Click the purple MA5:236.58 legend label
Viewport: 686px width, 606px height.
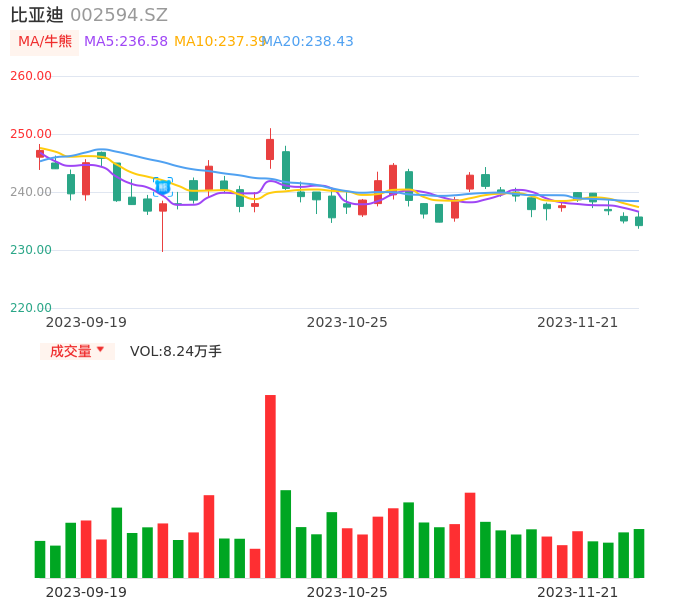125,42
